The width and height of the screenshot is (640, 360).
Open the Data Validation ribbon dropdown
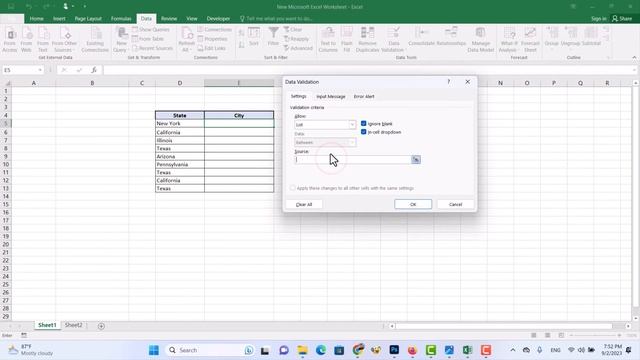pyautogui.click(x=393, y=47)
